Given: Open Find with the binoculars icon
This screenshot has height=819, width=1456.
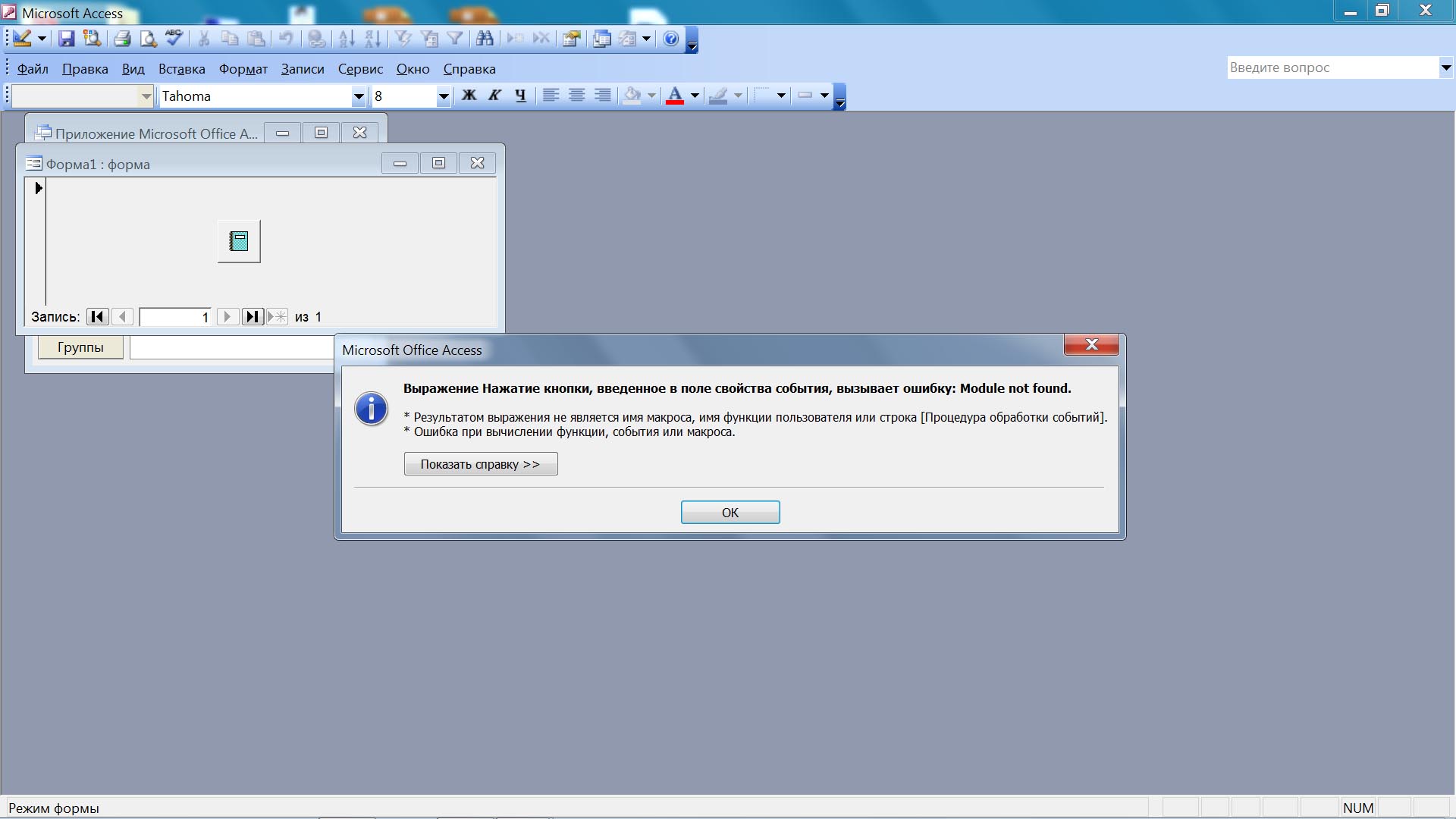Looking at the screenshot, I should tap(485, 39).
